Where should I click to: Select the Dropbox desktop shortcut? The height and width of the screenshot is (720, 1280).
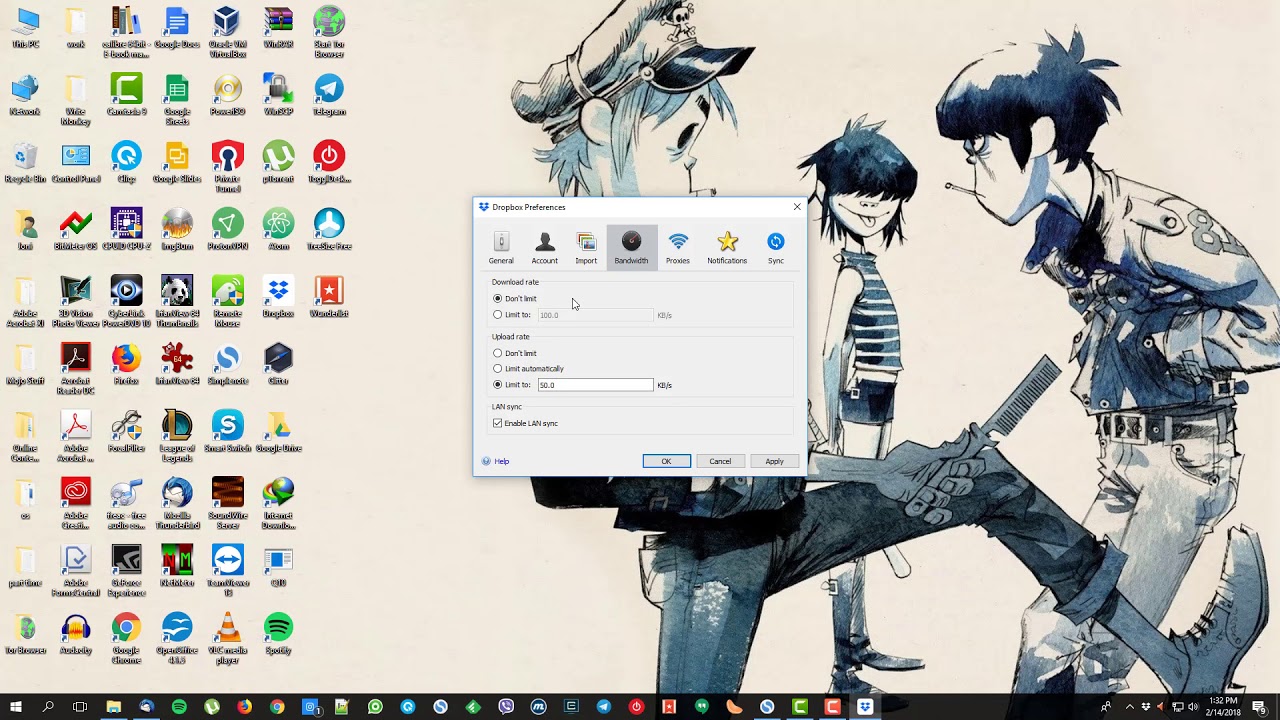click(x=278, y=298)
